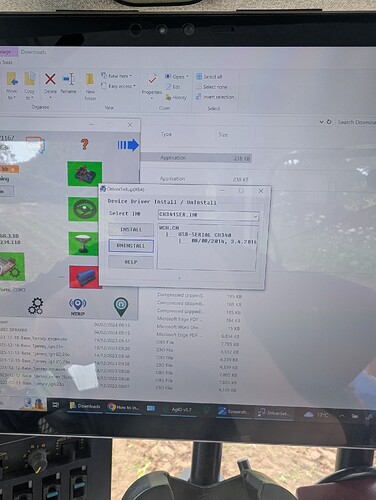Image resolution: width=376 pixels, height=500 pixels.
Task: Click Select all in the ribbon
Action: [x=209, y=77]
